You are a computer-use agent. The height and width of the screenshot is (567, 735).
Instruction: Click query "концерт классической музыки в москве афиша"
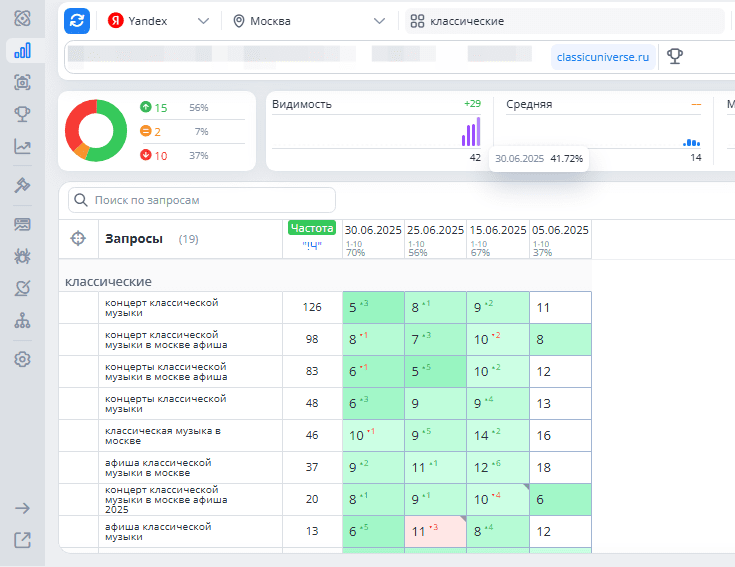click(x=166, y=340)
